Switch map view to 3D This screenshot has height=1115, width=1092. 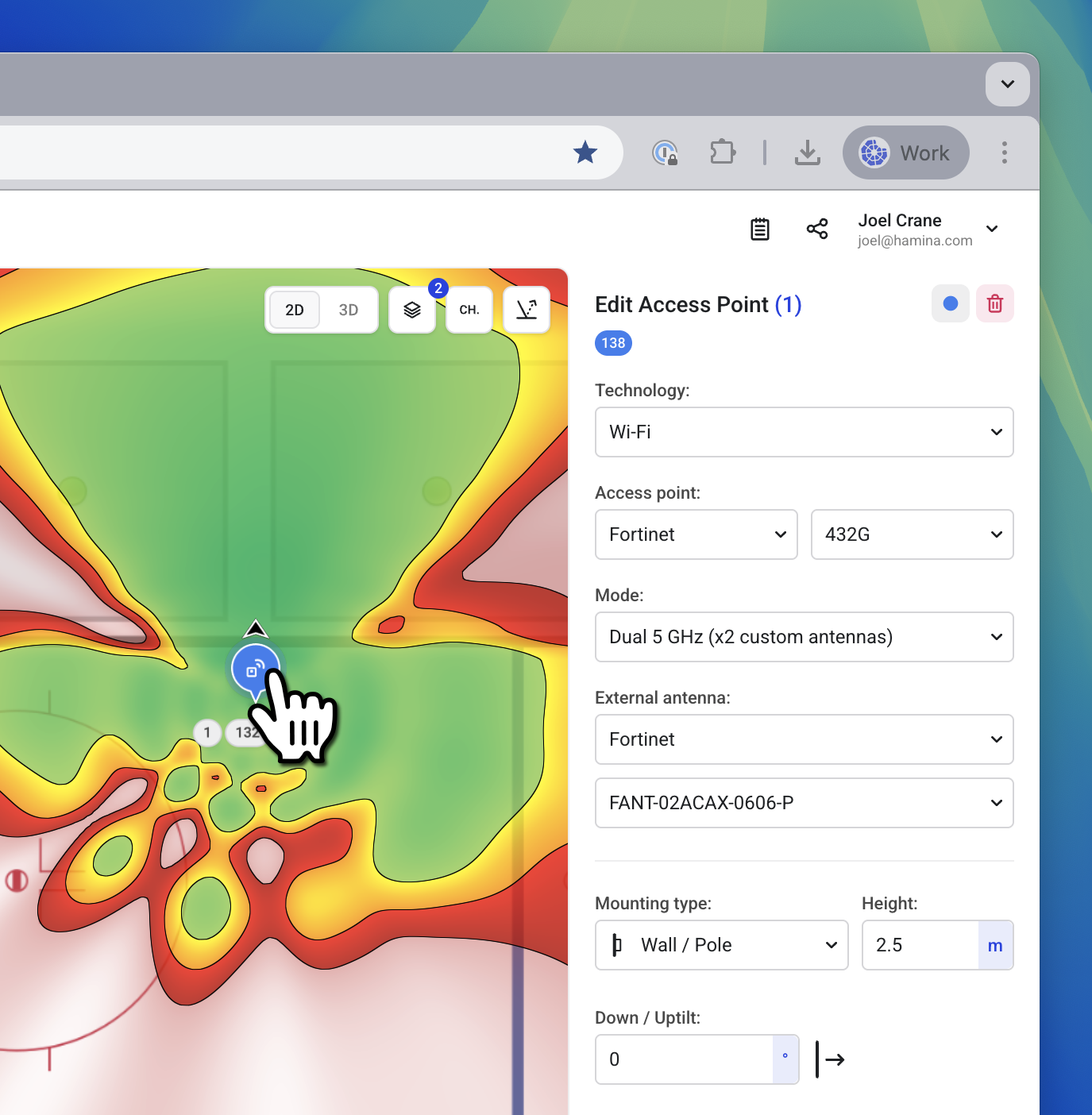(349, 310)
